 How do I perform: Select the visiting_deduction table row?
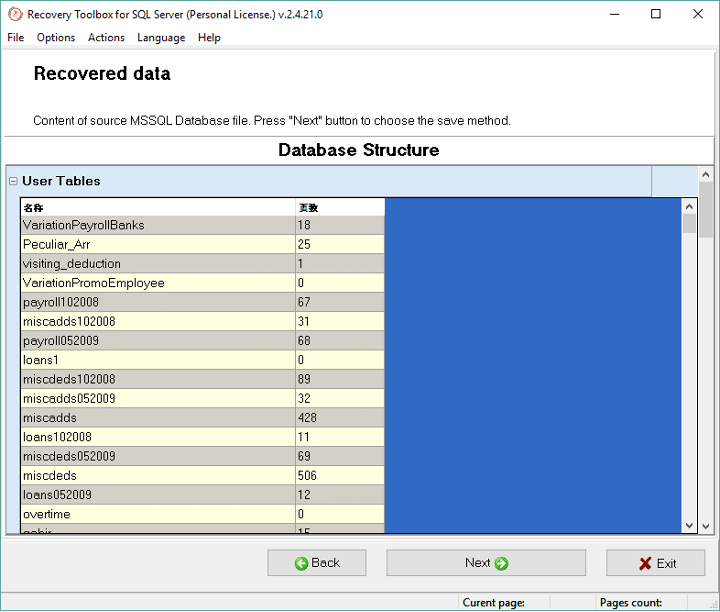click(202, 264)
